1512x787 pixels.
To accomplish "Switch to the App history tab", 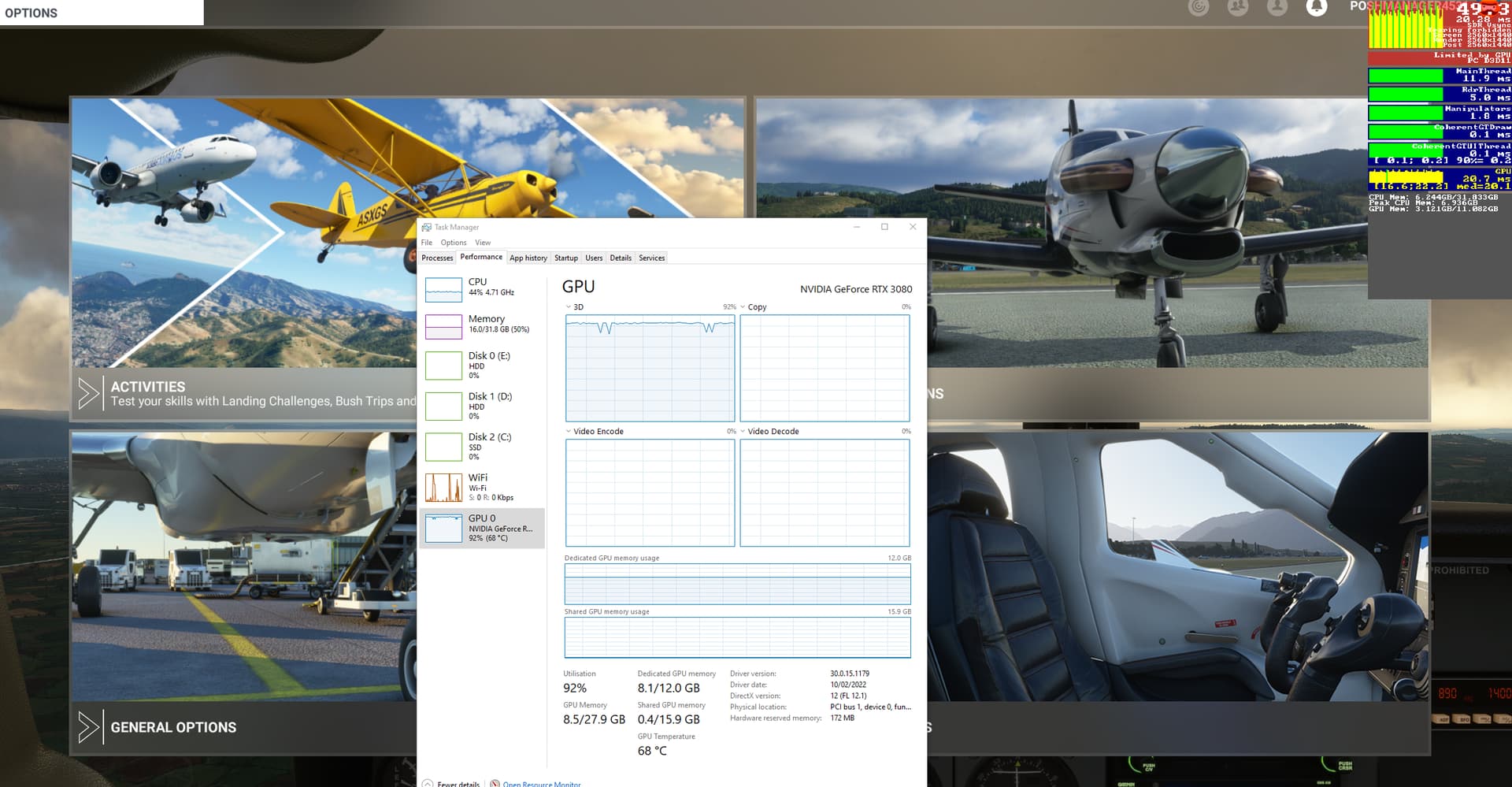I will point(528,258).
